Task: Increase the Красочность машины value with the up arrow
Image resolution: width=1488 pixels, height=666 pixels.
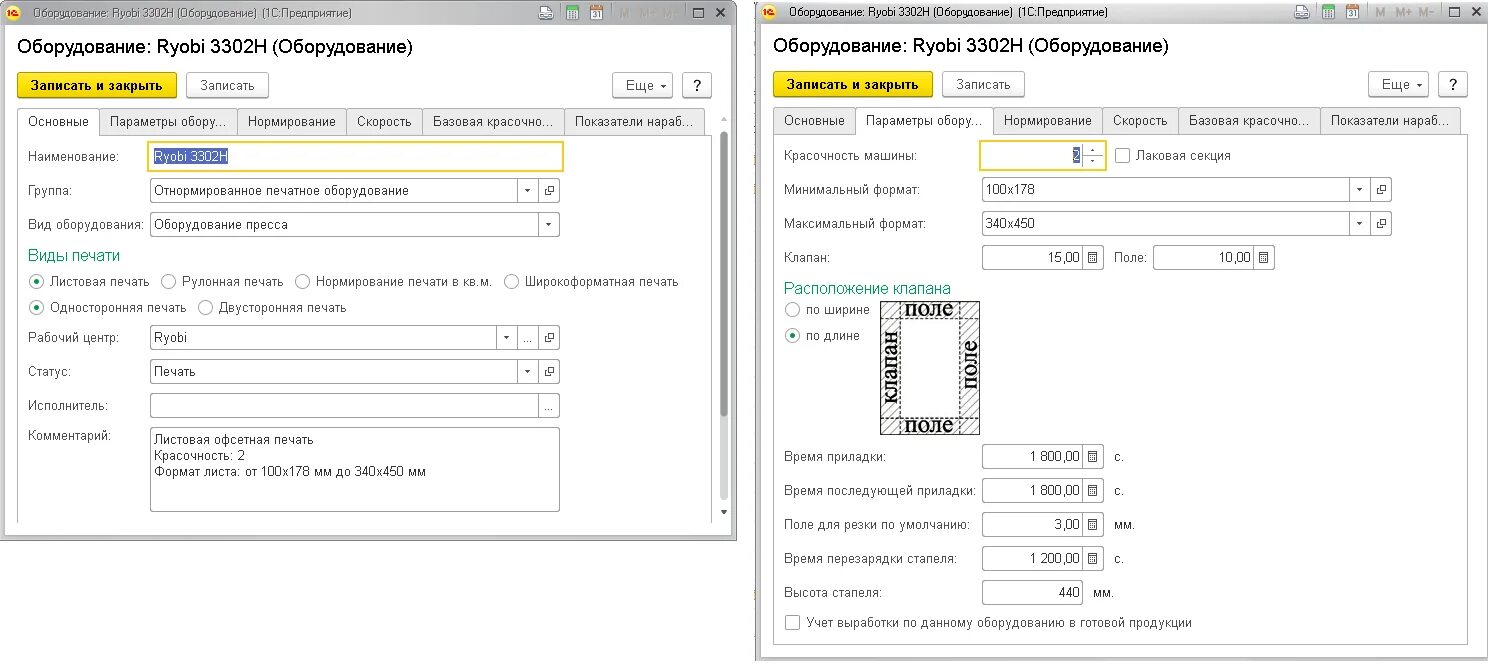Action: point(1093,150)
